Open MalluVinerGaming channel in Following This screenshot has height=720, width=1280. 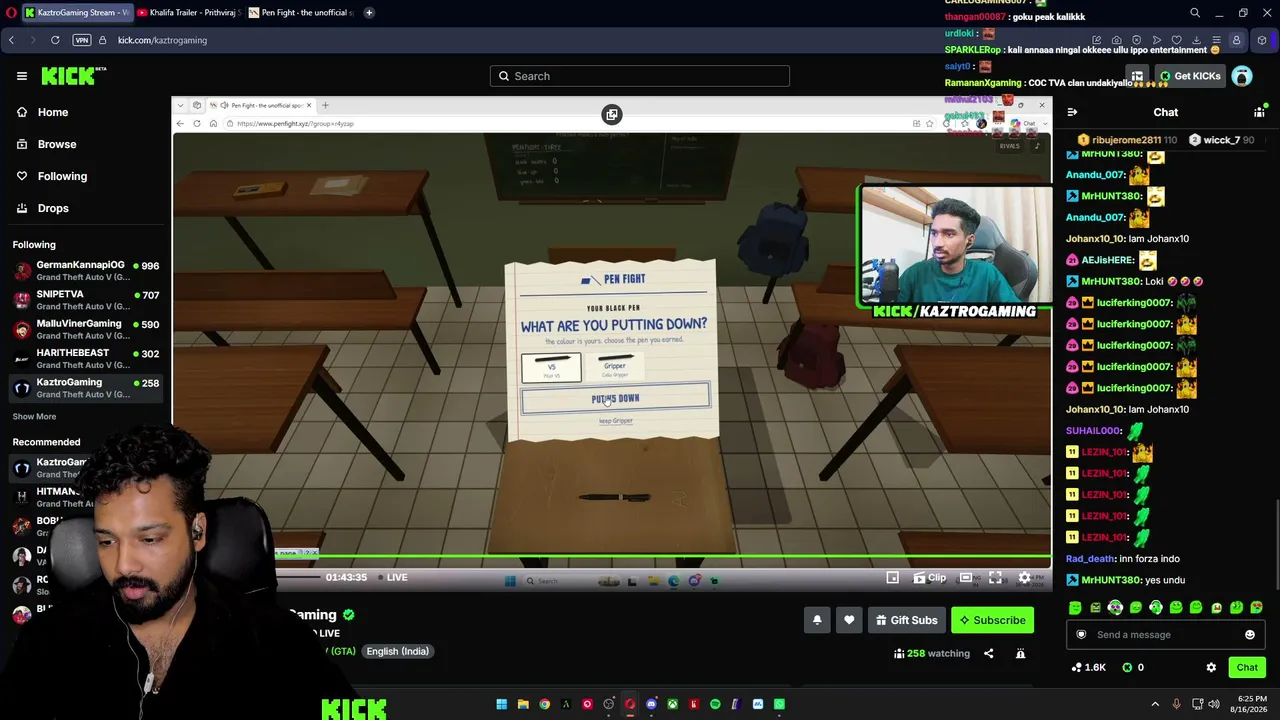pyautogui.click(x=85, y=329)
